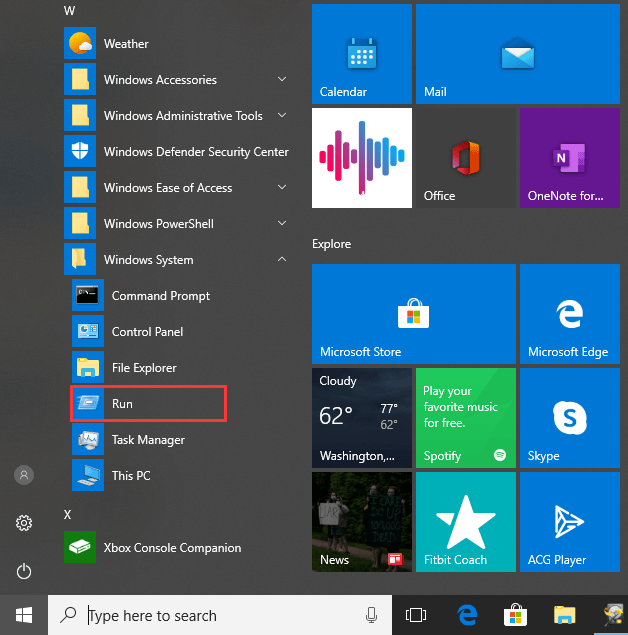Open This PC
Image resolution: width=628 pixels, height=635 pixels.
click(181, 475)
